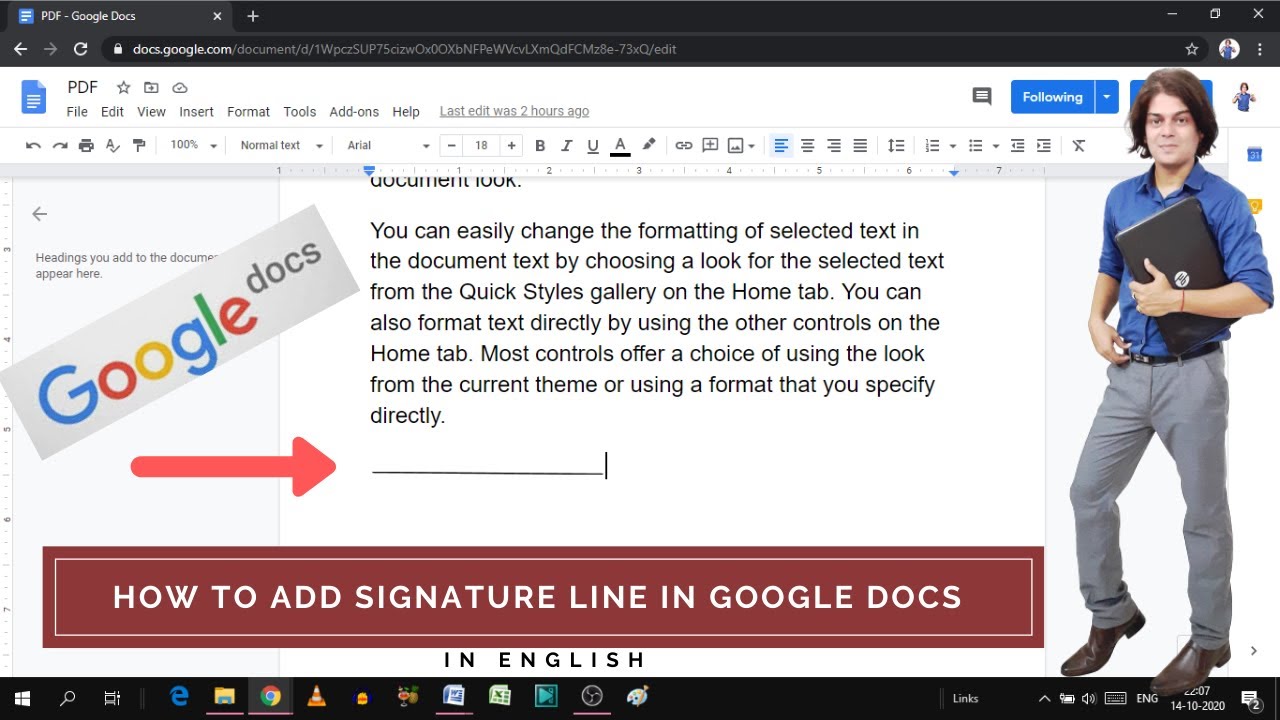Set center text alignment
Image resolution: width=1280 pixels, height=720 pixels.
point(808,146)
